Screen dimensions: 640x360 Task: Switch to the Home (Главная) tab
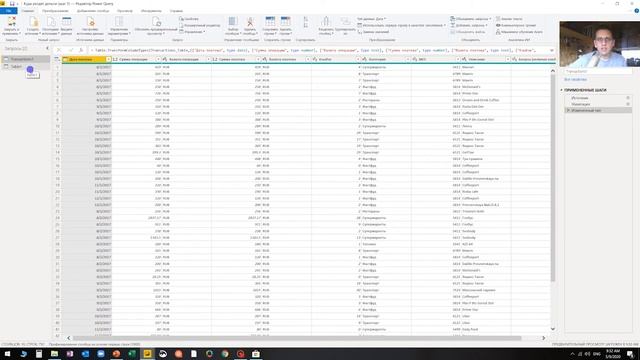(x=28, y=11)
